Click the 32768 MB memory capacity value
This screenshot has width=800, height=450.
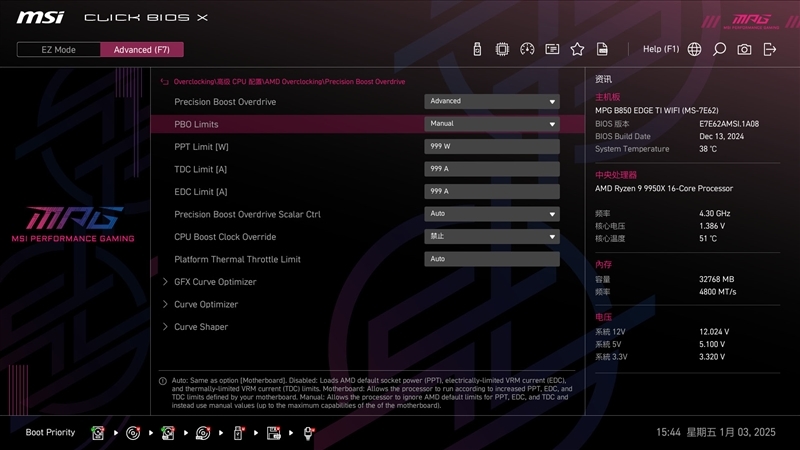click(716, 279)
